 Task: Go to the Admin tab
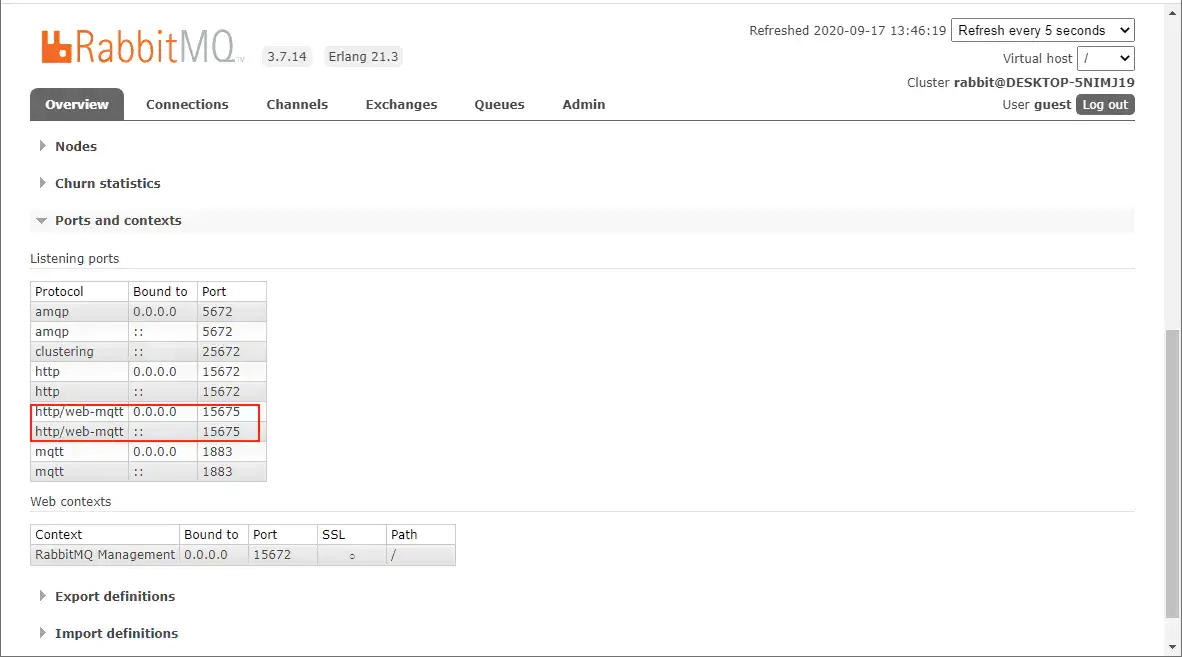click(583, 105)
